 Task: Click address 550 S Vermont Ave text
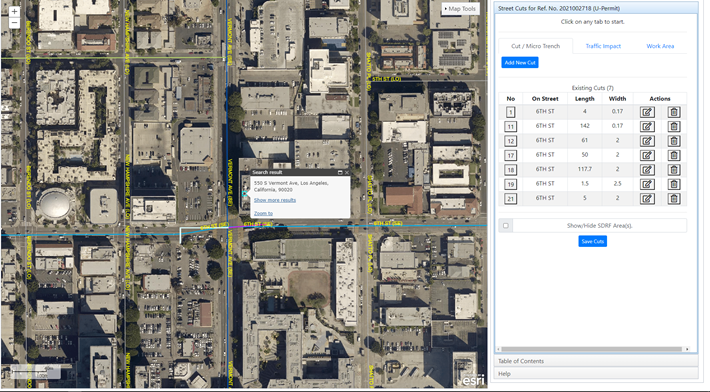(x=291, y=186)
